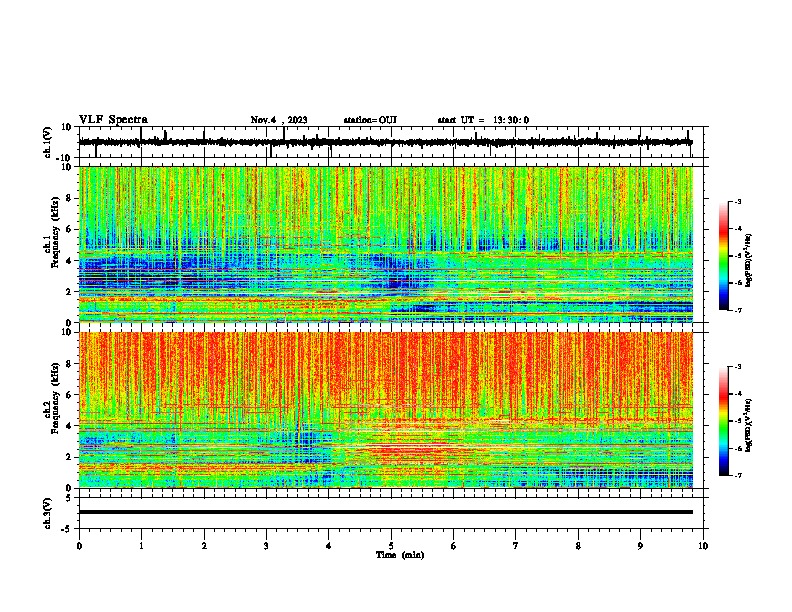Click time axis tick label '10'
792x612 pixels.
703,546
